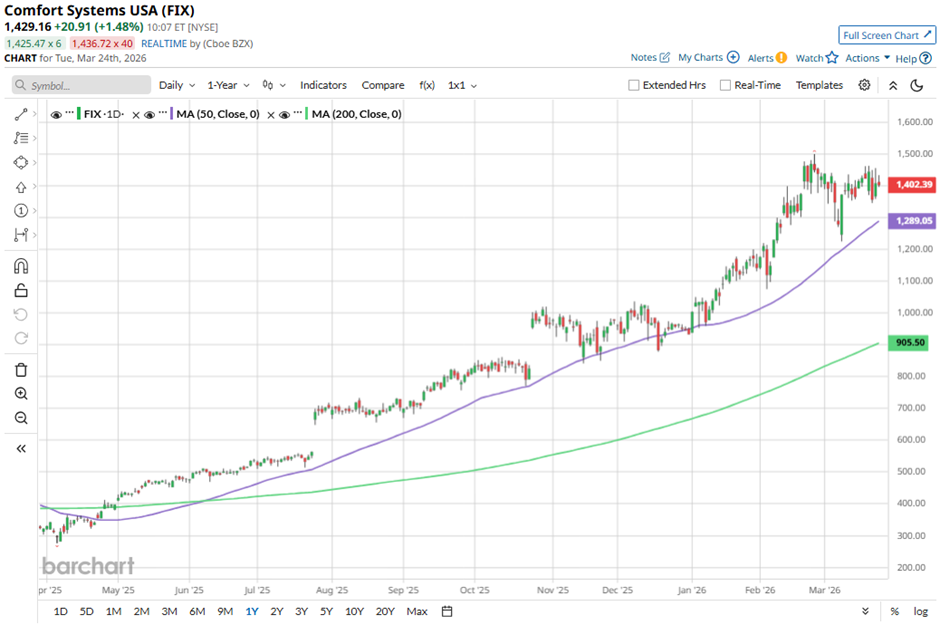This screenshot has height=625, width=940.
Task: Toggle the magnet snap mode
Action: tap(21, 265)
